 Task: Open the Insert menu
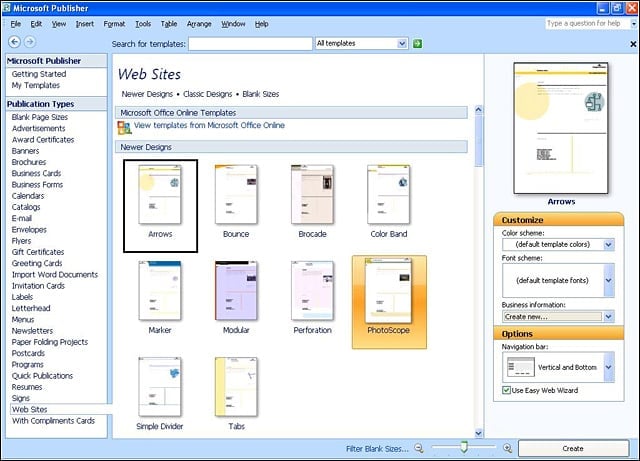coord(84,24)
